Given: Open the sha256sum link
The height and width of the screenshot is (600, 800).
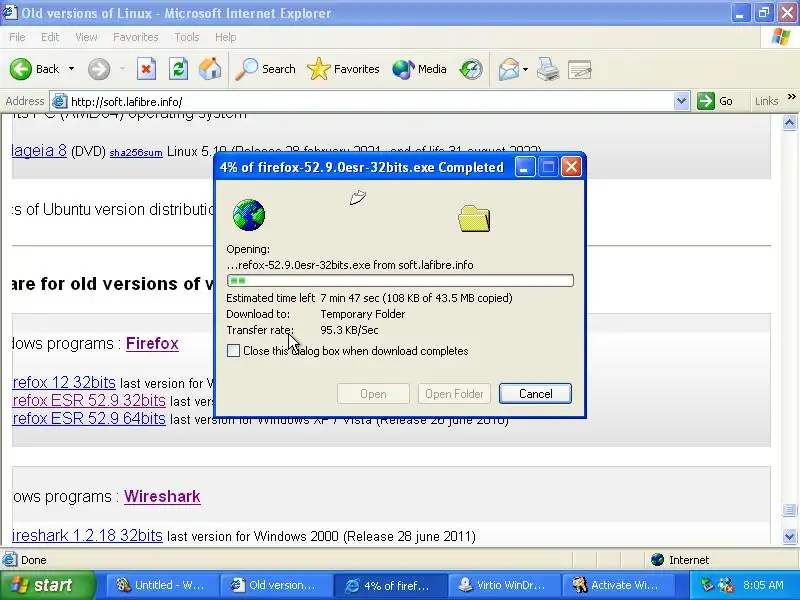Looking at the screenshot, I should point(136,152).
